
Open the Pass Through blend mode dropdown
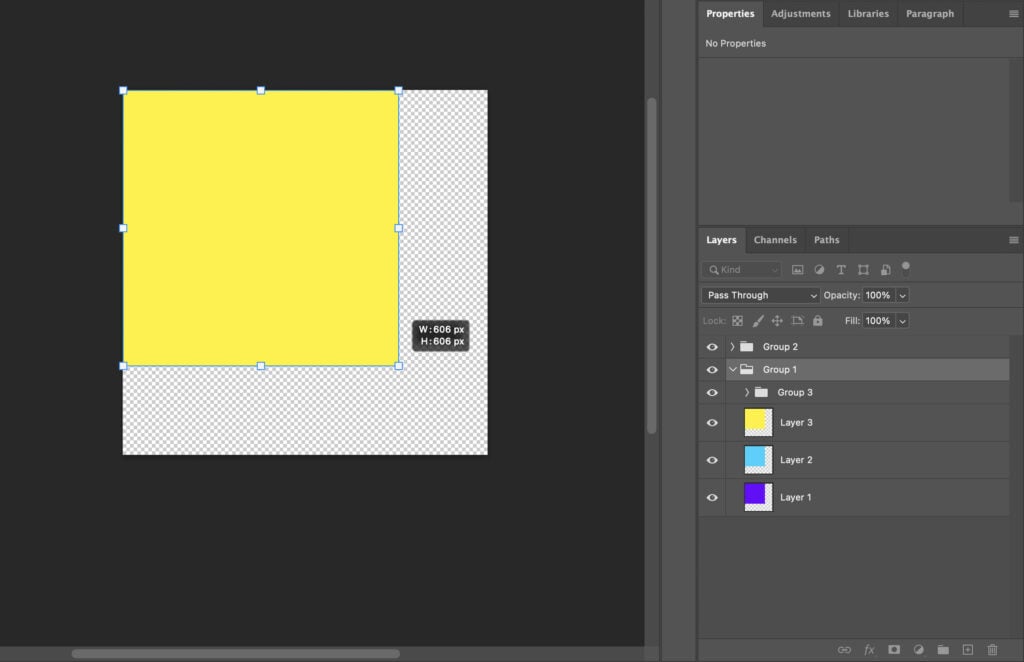pyautogui.click(x=760, y=295)
